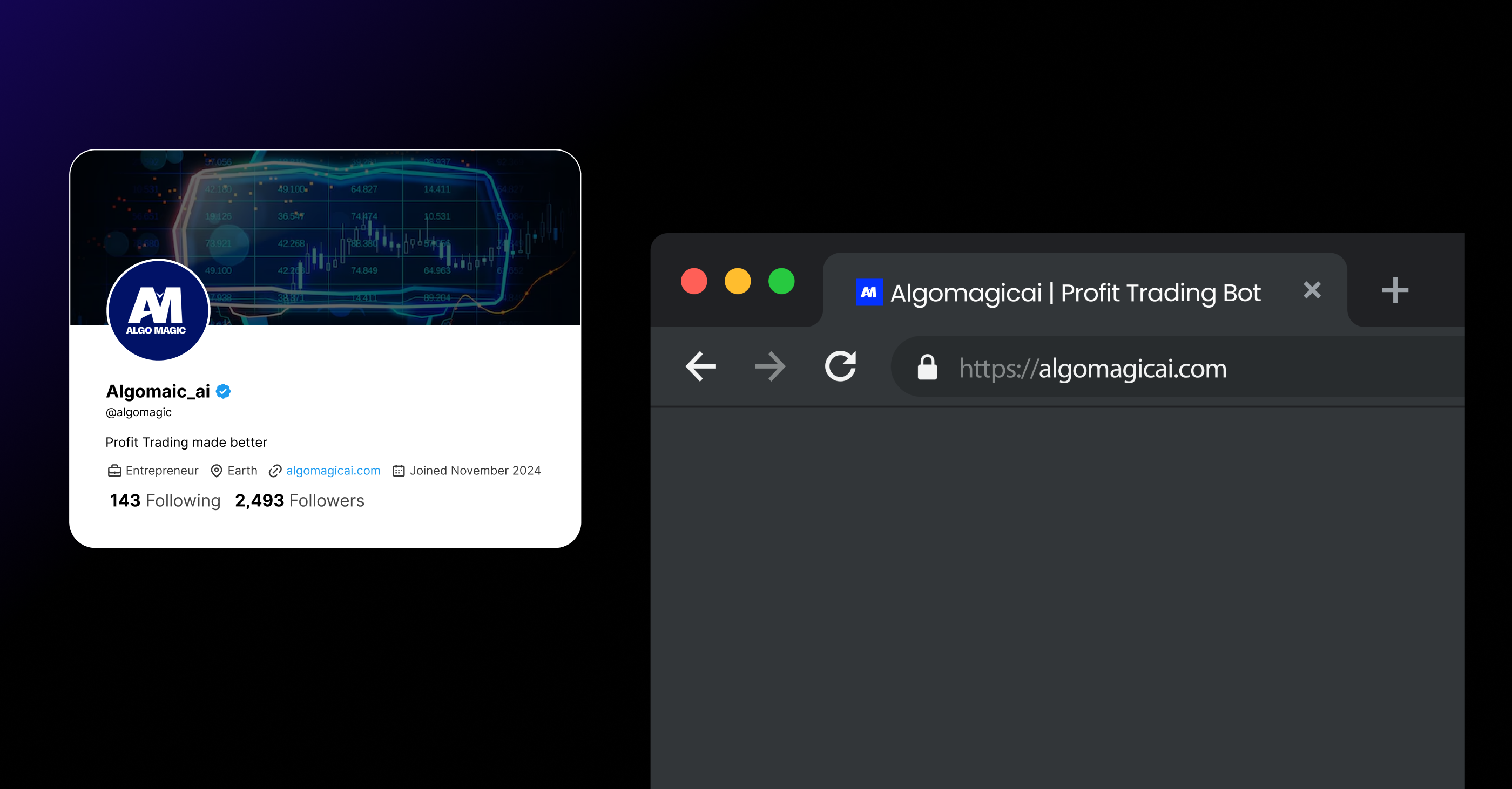
Task: Click the calendar joined-date icon
Action: (x=399, y=471)
